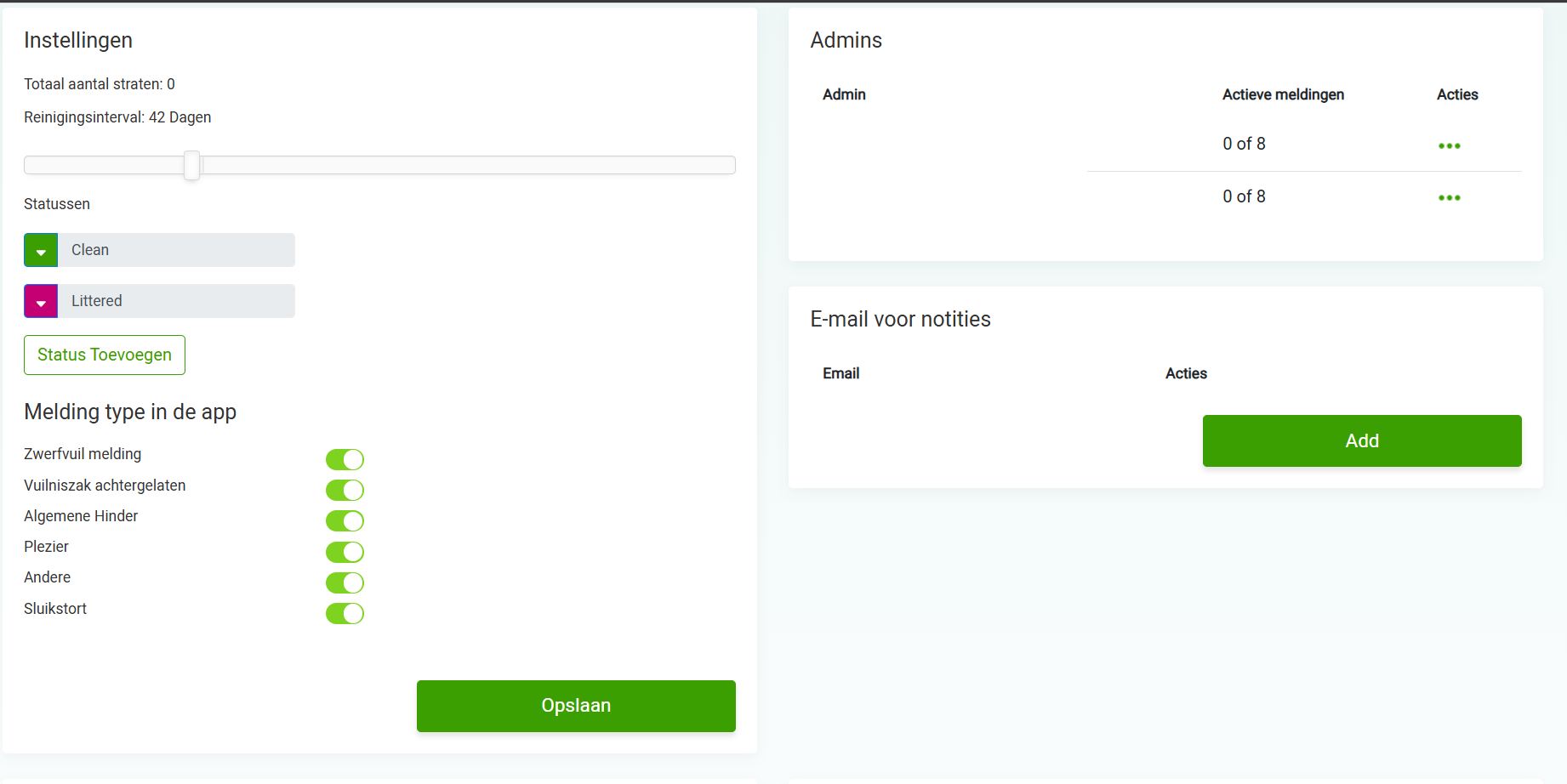Open the green Clean status color dropdown
1567x784 pixels.
(x=41, y=250)
